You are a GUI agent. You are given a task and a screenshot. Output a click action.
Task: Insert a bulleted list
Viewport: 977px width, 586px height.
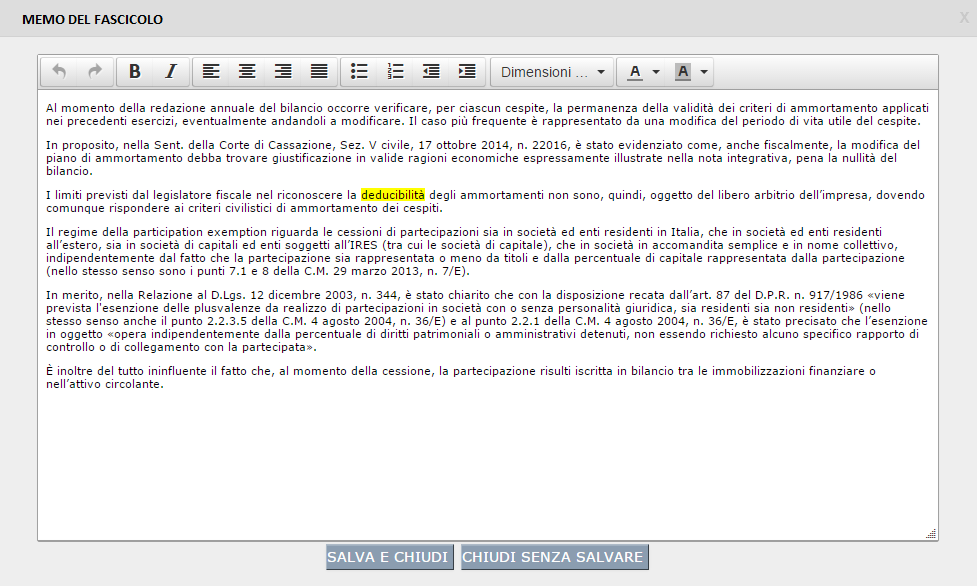360,72
